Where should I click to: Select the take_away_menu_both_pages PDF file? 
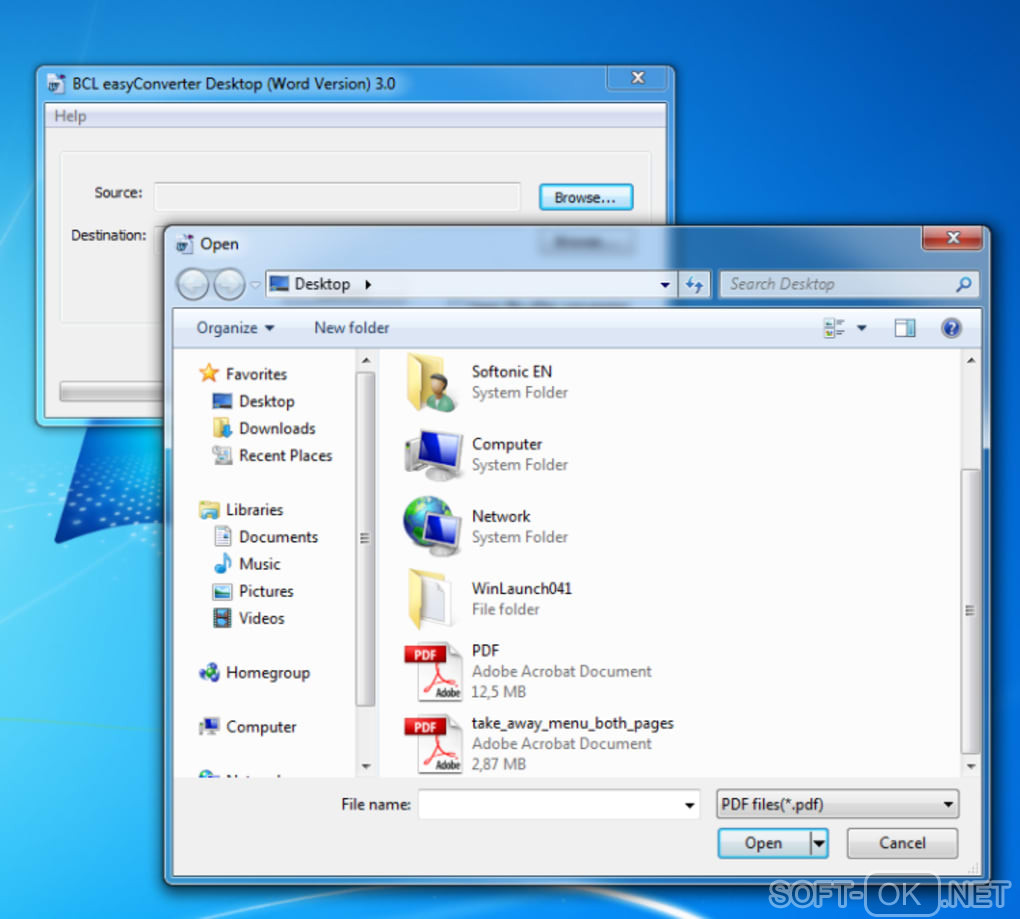click(x=572, y=723)
